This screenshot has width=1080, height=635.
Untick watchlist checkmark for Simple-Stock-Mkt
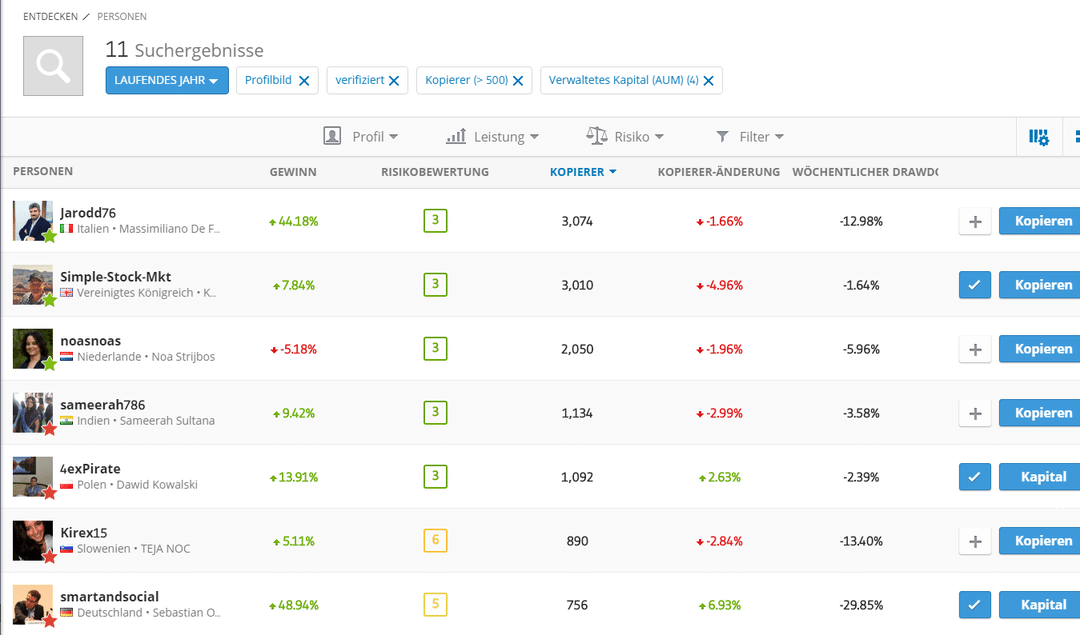(x=975, y=285)
